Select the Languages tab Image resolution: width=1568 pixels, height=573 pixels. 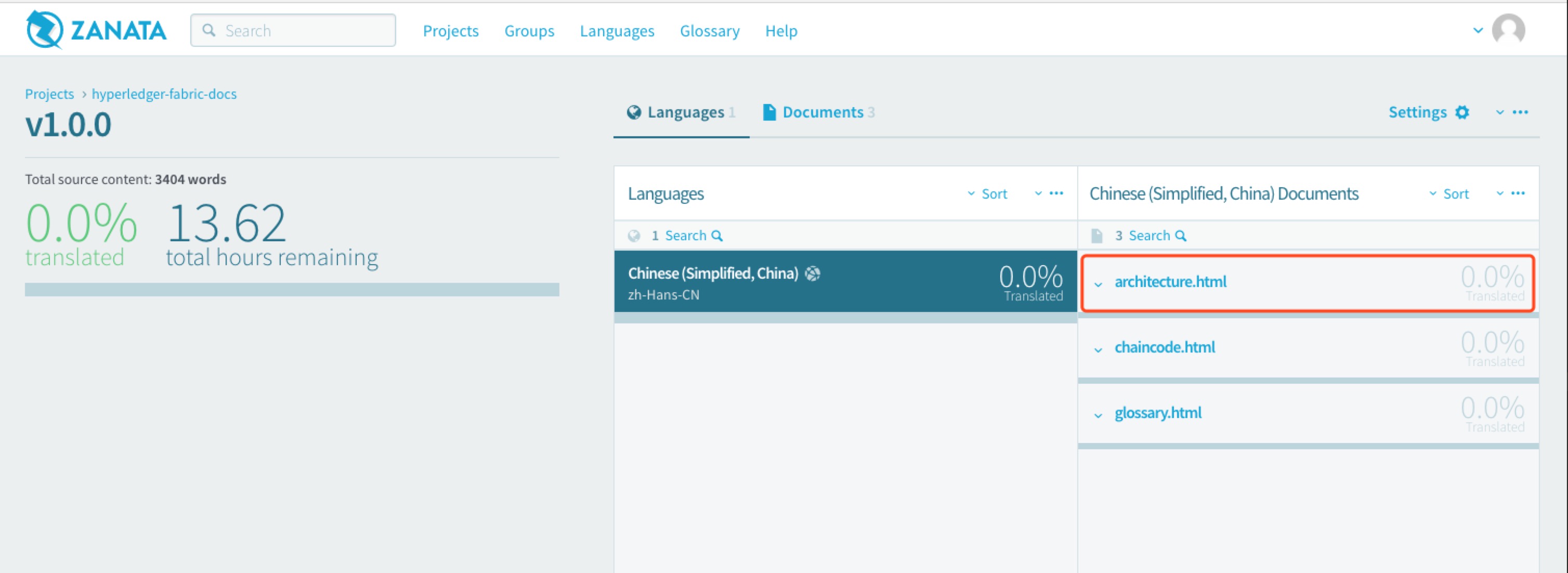[x=681, y=113]
